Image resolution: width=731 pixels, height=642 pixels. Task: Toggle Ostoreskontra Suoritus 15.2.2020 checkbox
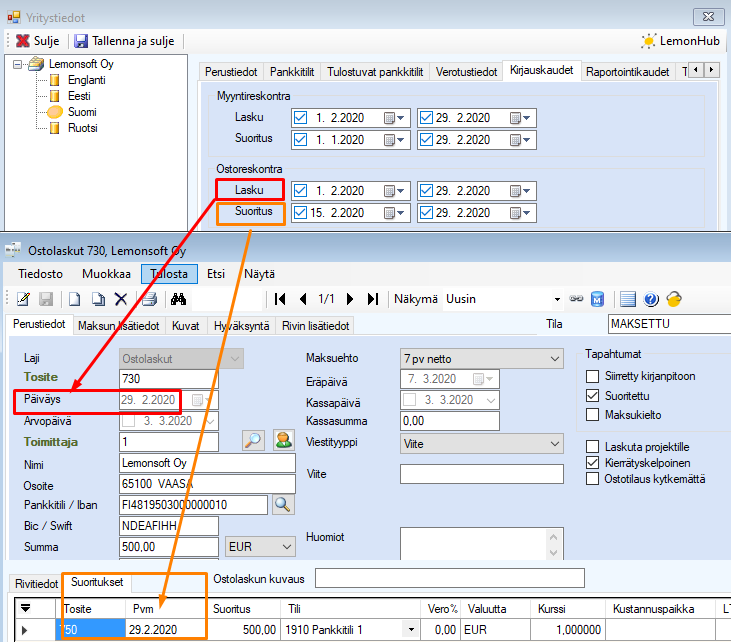[x=301, y=213]
